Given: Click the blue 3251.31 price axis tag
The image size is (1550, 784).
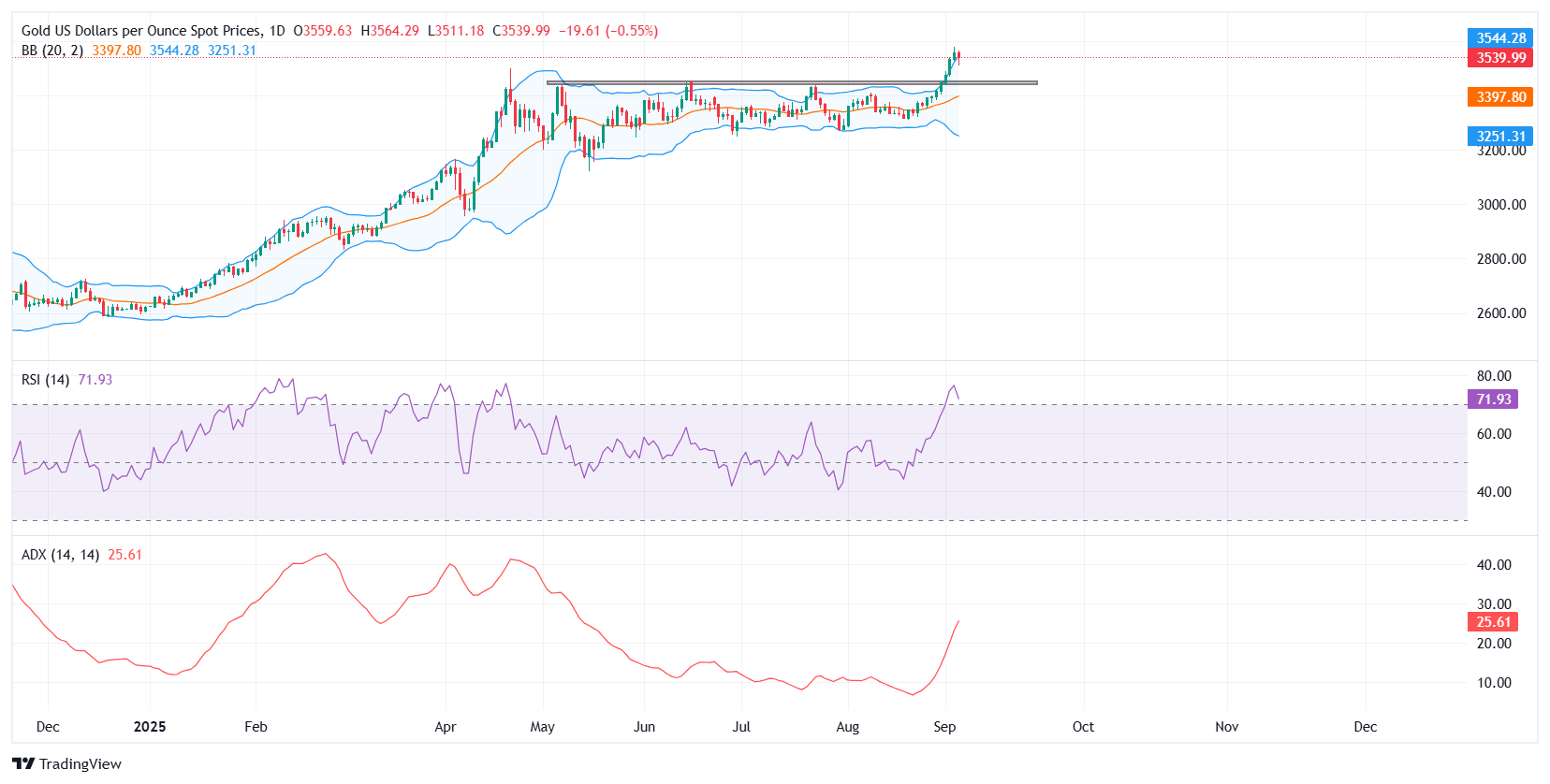Looking at the screenshot, I should click(1500, 137).
